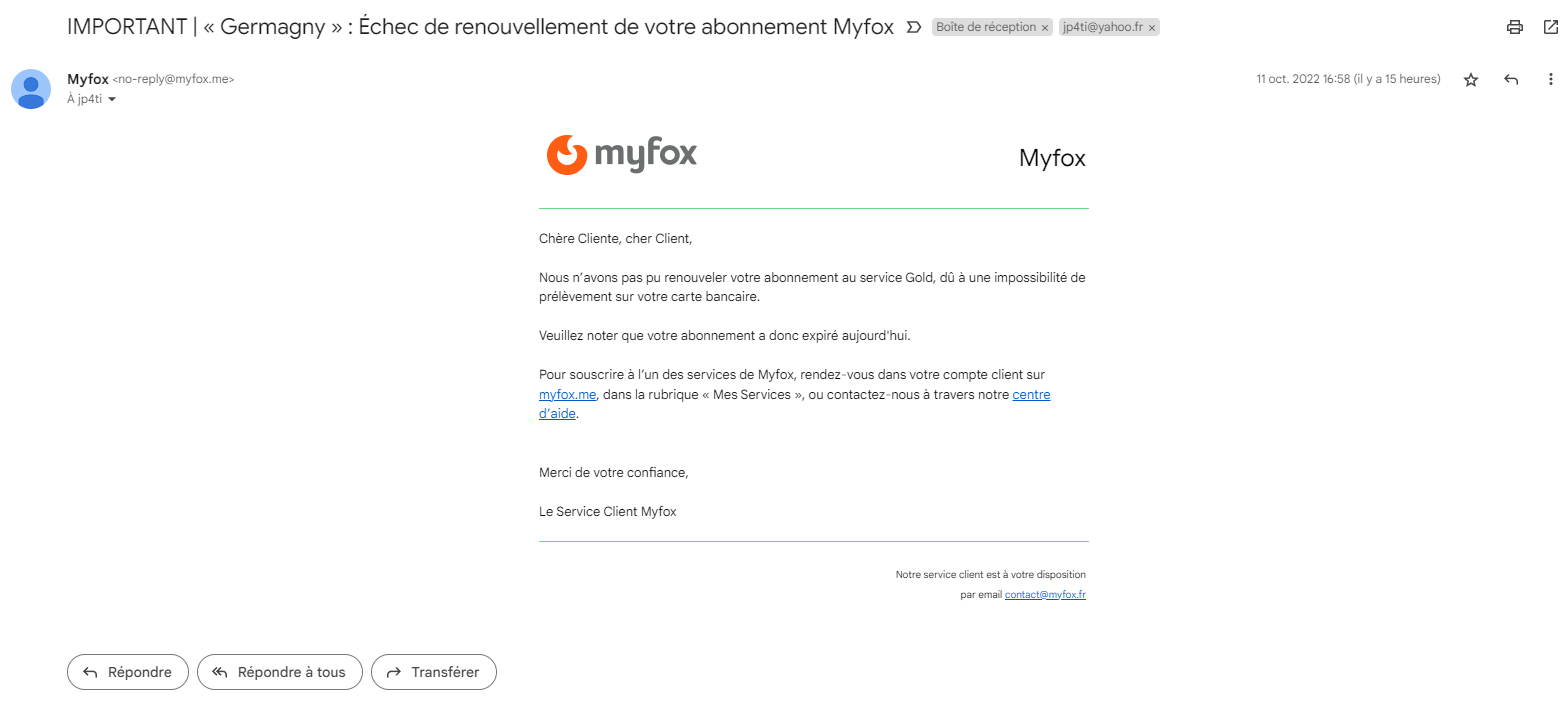Remove the jp4ti@yahoo.fr label
The height and width of the screenshot is (708, 1568).
(x=1152, y=28)
